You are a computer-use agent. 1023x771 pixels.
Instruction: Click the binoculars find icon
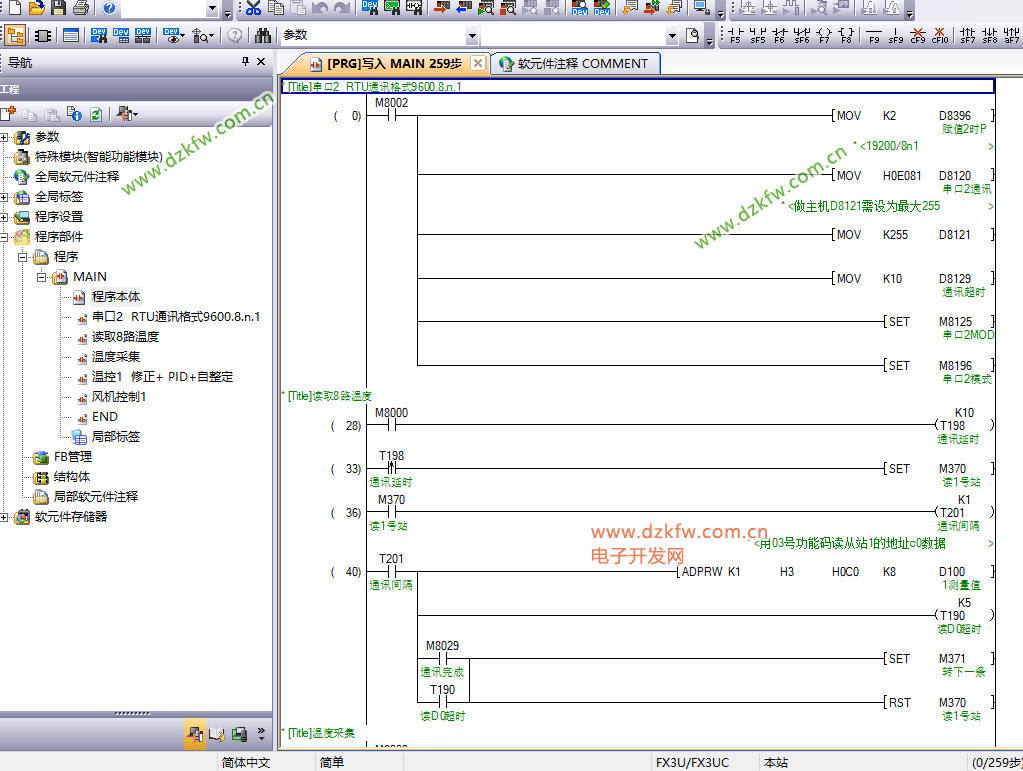click(262, 35)
